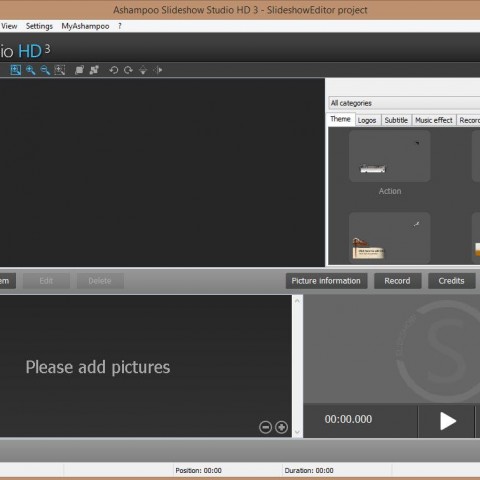Flip vertically using the toolbar icon
Image resolution: width=480 pixels, height=480 pixels.
pos(143,70)
